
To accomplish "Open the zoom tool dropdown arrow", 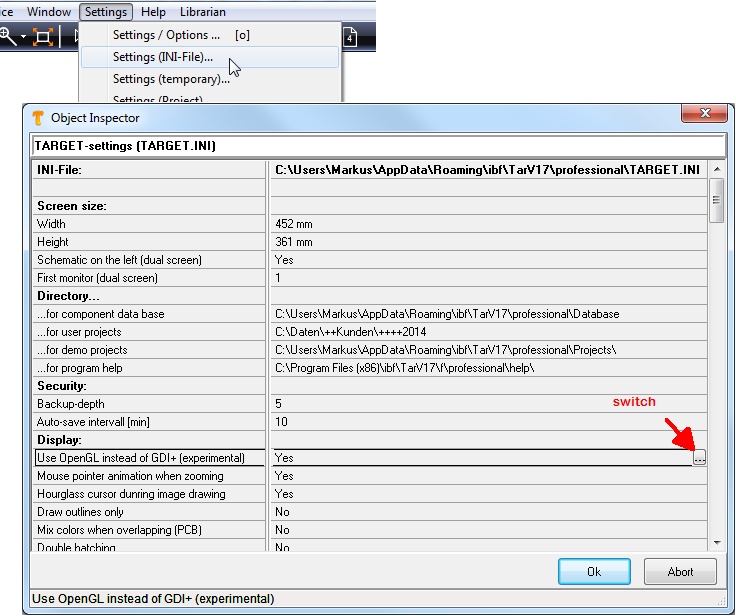I will click(23, 37).
